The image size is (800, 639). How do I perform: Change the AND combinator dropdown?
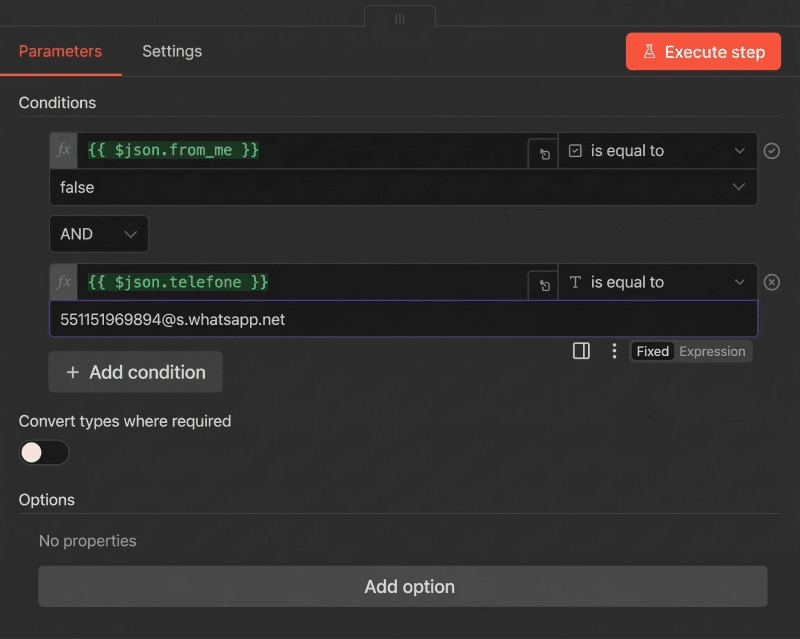(99, 234)
